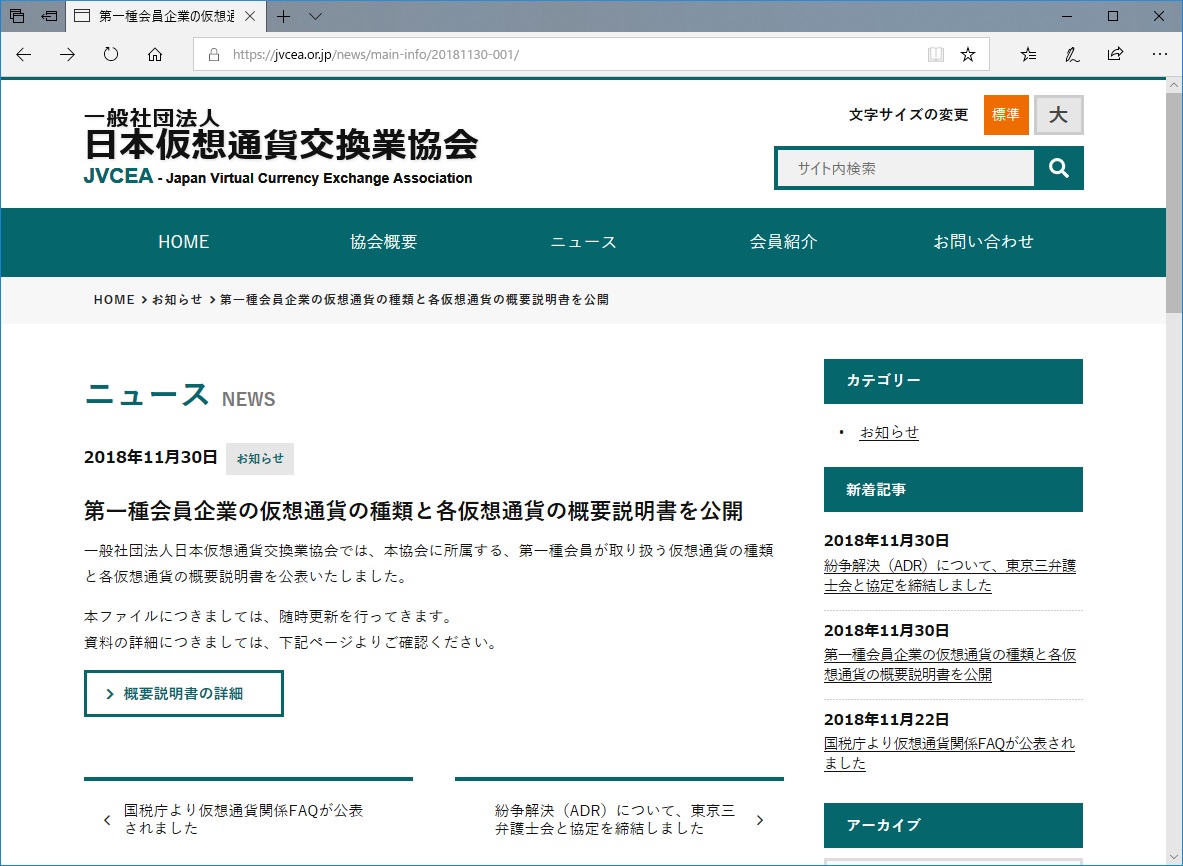
Task: Start a web note with the ink icon
Action: coord(1072,54)
